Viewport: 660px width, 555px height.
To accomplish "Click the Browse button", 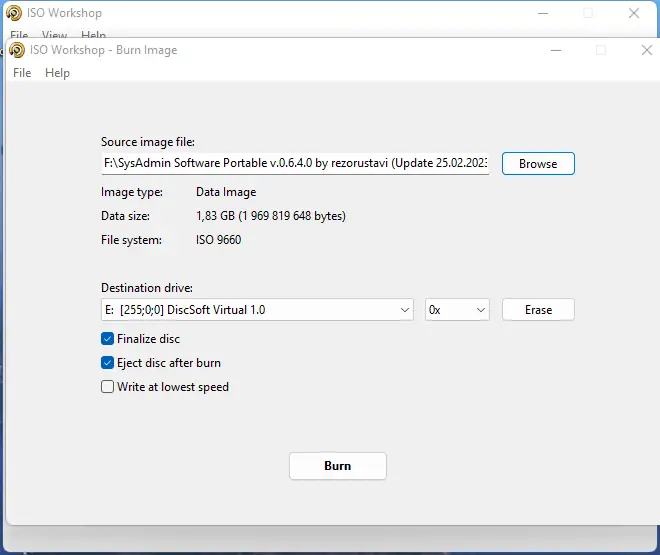I will [x=538, y=163].
